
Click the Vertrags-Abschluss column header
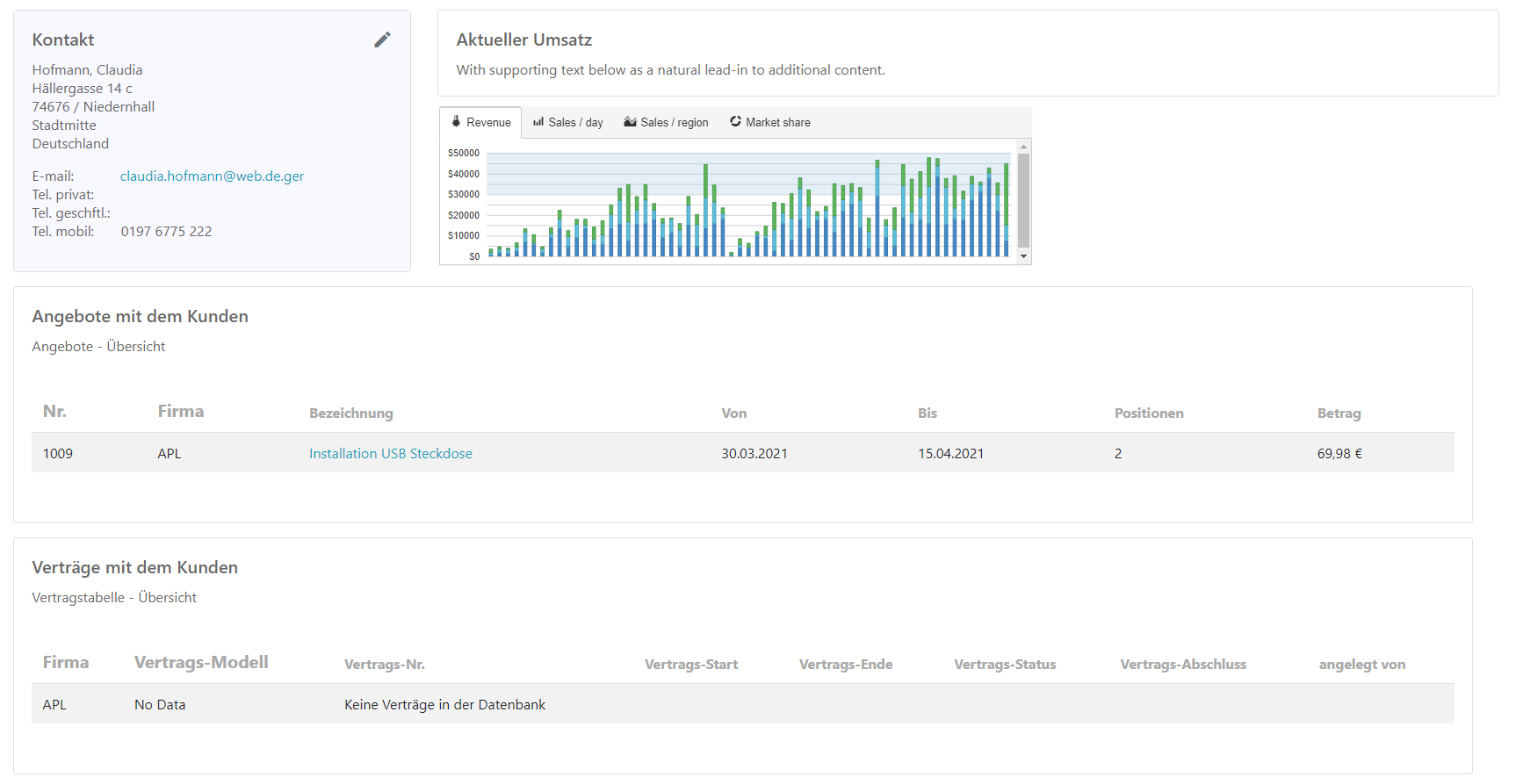pyautogui.click(x=1183, y=664)
